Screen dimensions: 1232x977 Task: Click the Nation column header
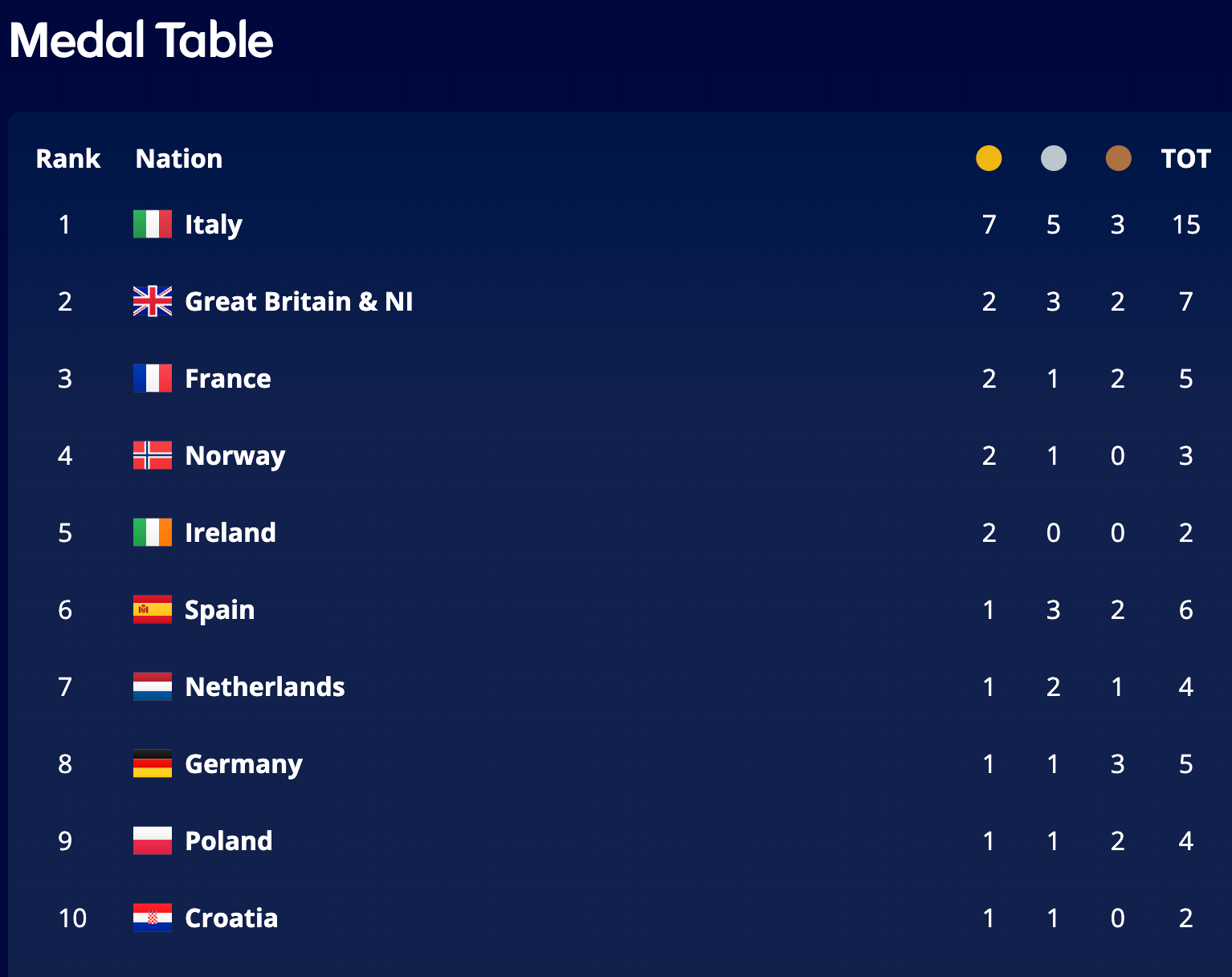179,158
